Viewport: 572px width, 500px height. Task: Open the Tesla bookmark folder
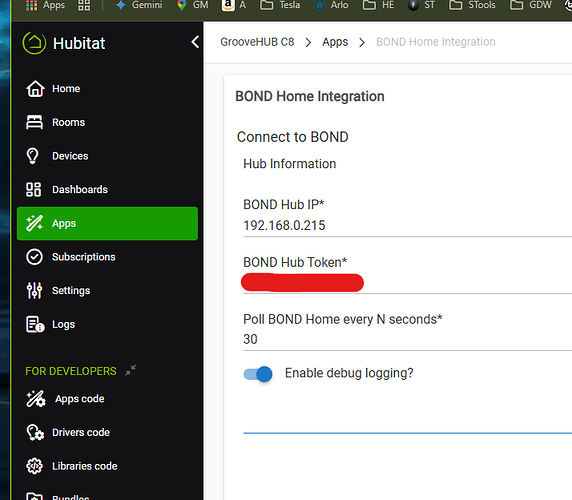click(280, 5)
